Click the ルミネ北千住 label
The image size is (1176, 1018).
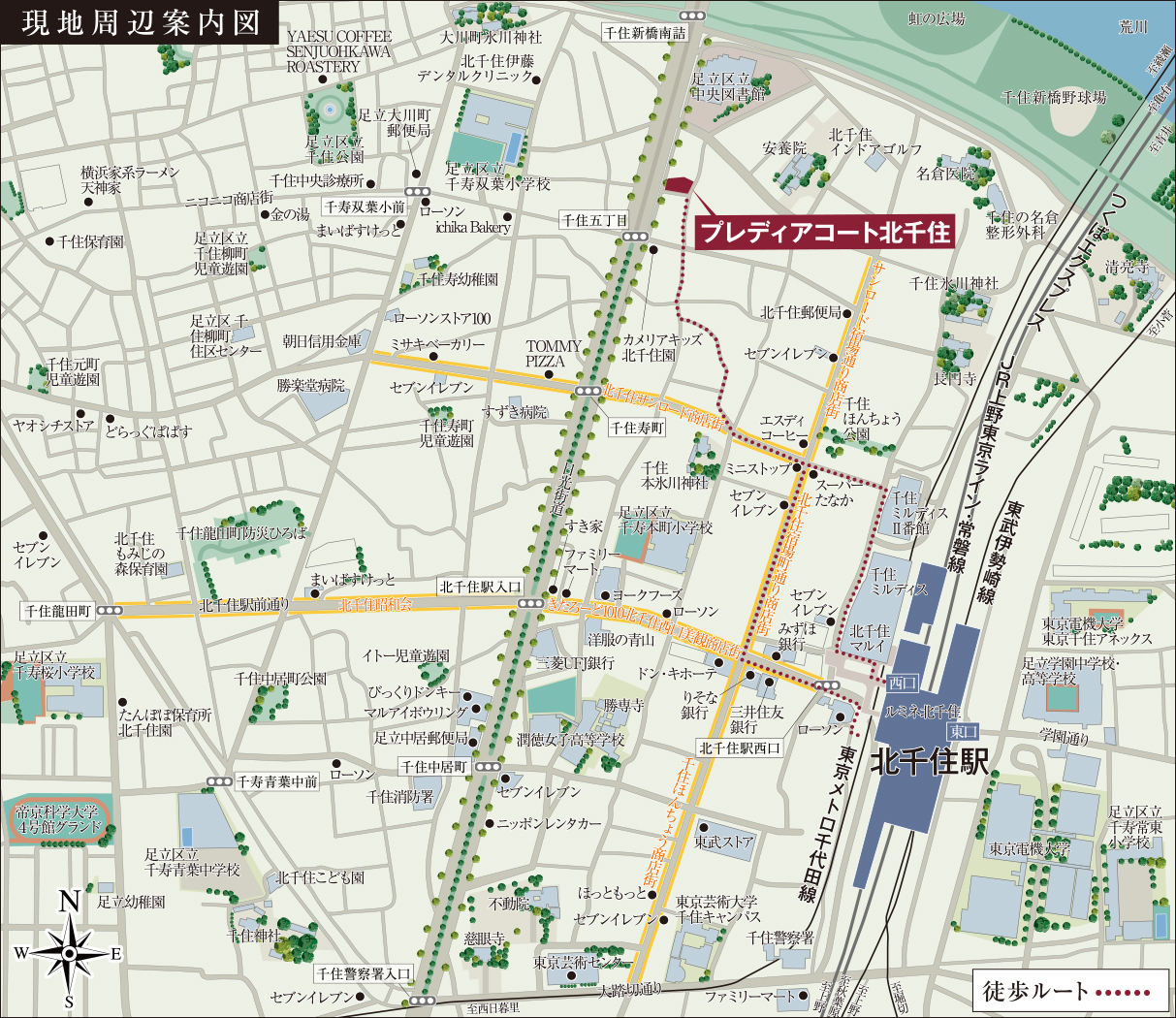pyautogui.click(x=921, y=713)
